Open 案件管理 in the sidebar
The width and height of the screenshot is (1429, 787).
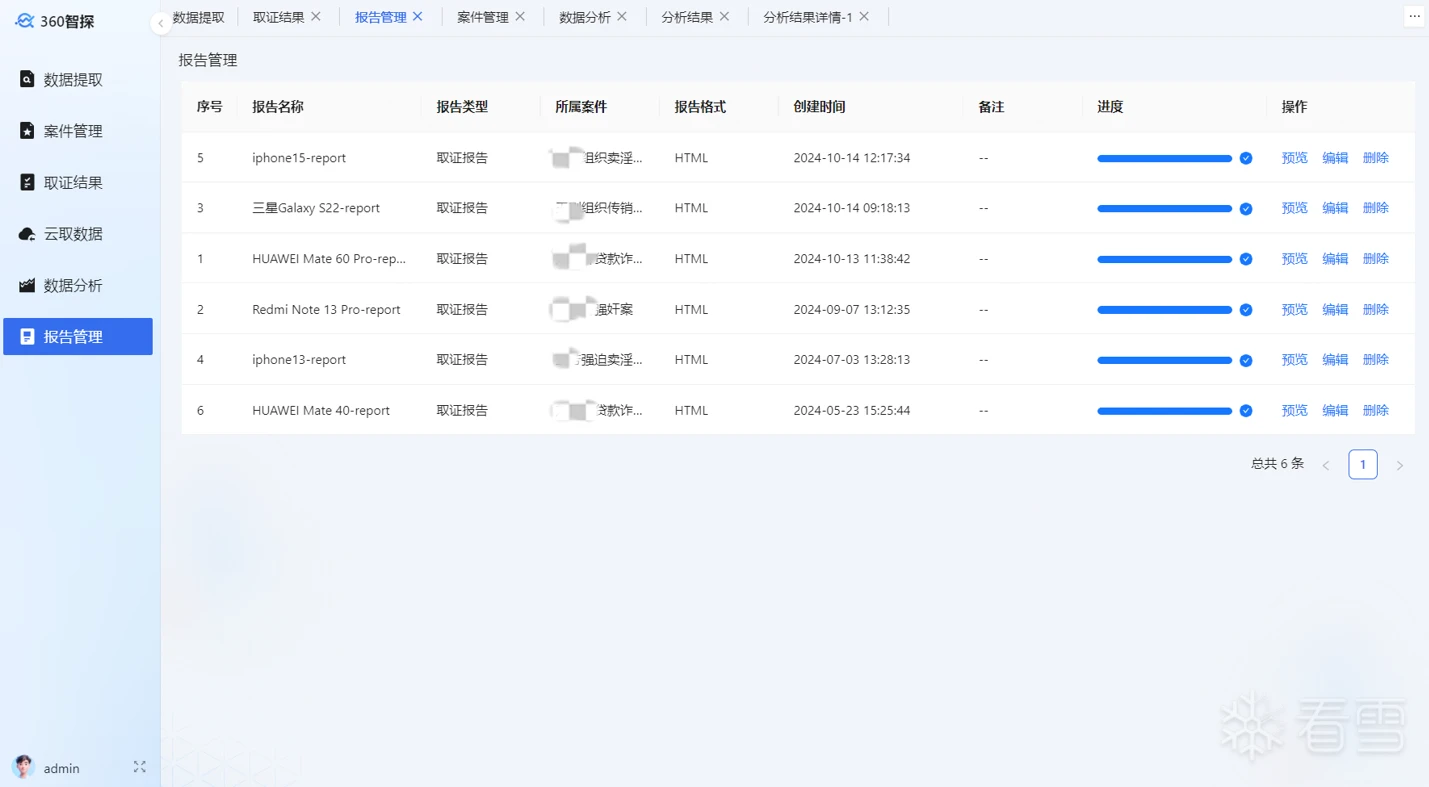[x=78, y=131]
